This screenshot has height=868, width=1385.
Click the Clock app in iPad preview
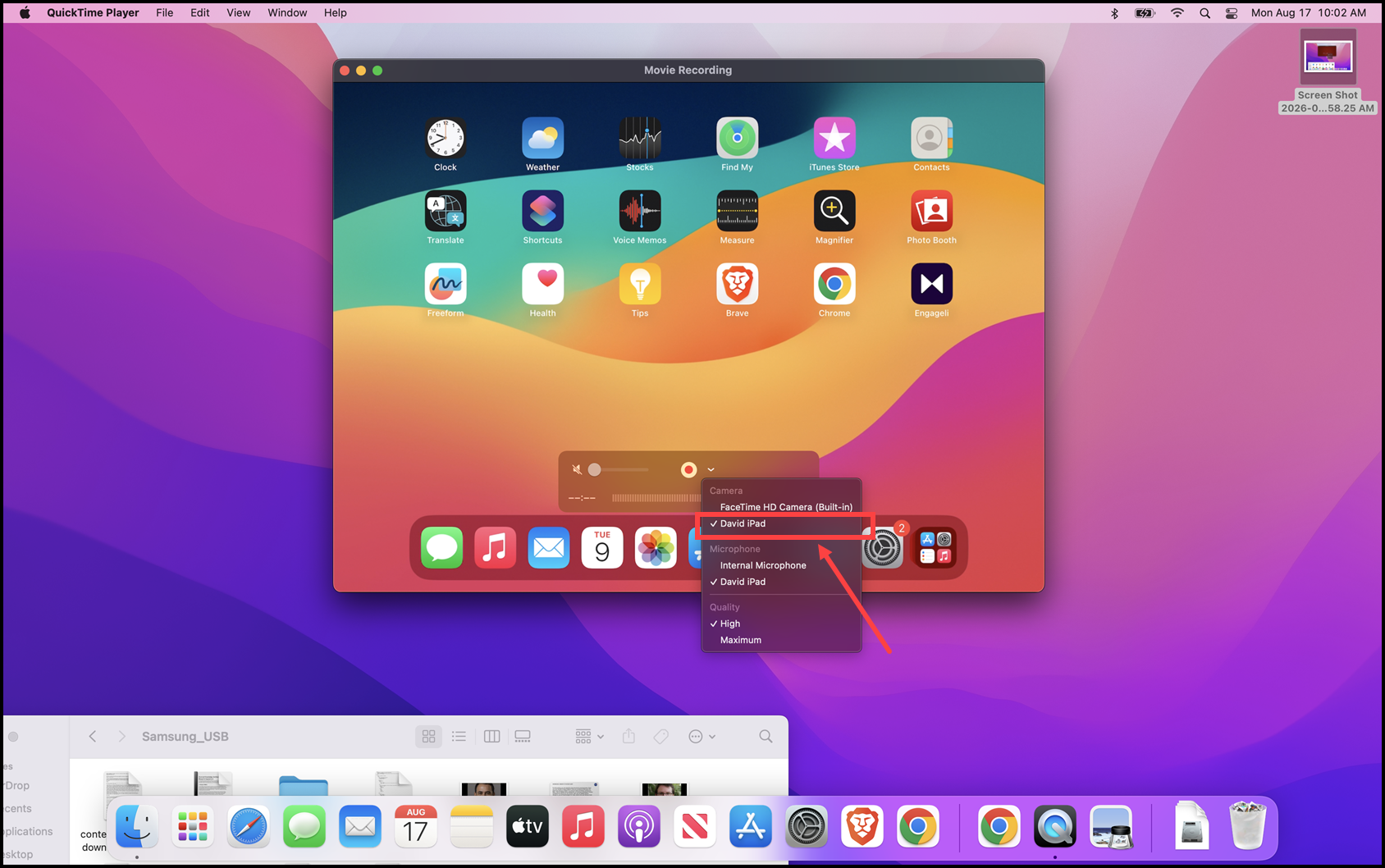click(446, 138)
